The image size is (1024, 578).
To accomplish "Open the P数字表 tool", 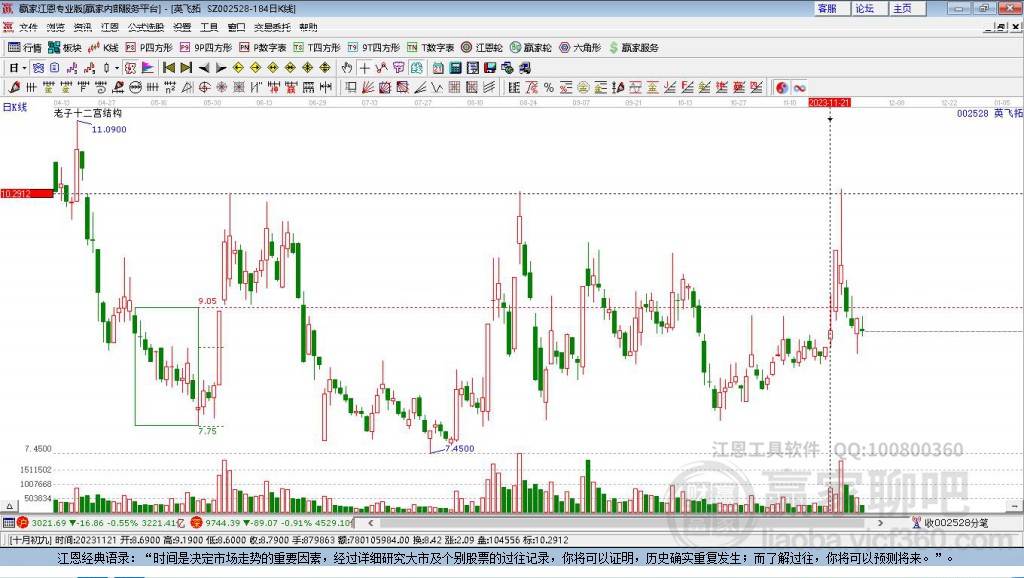I will tap(263, 48).
